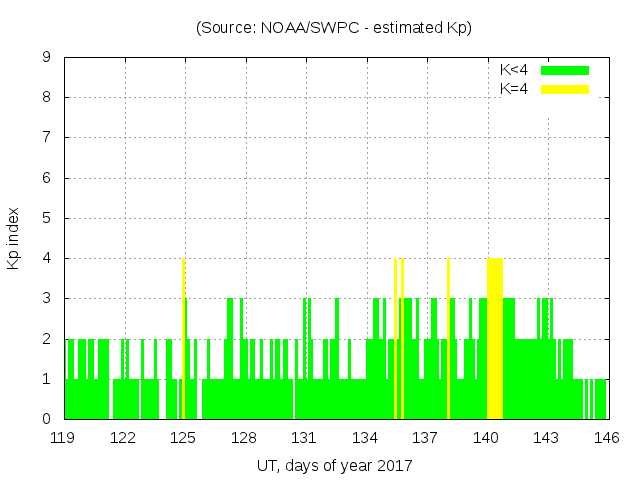Click the x-axis tick label 131

pos(304,438)
